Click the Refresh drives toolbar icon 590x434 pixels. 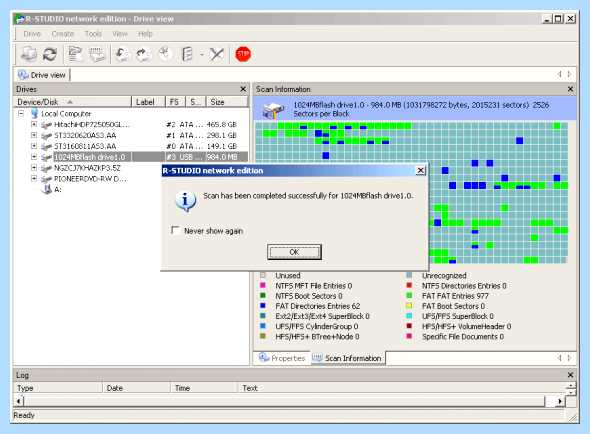pos(49,54)
